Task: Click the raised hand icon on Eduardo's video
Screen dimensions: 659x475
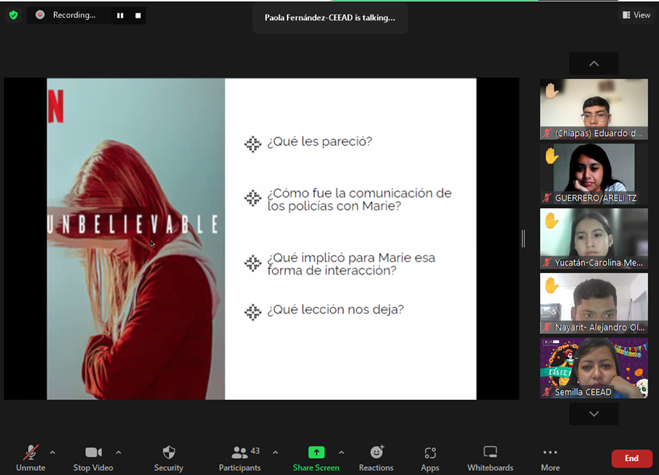Action: (551, 90)
